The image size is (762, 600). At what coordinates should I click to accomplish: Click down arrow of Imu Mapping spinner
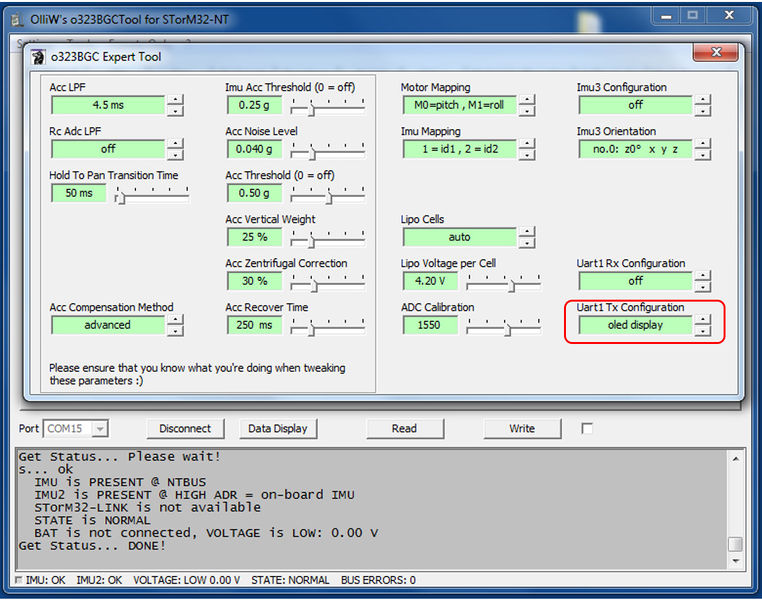coord(527,154)
